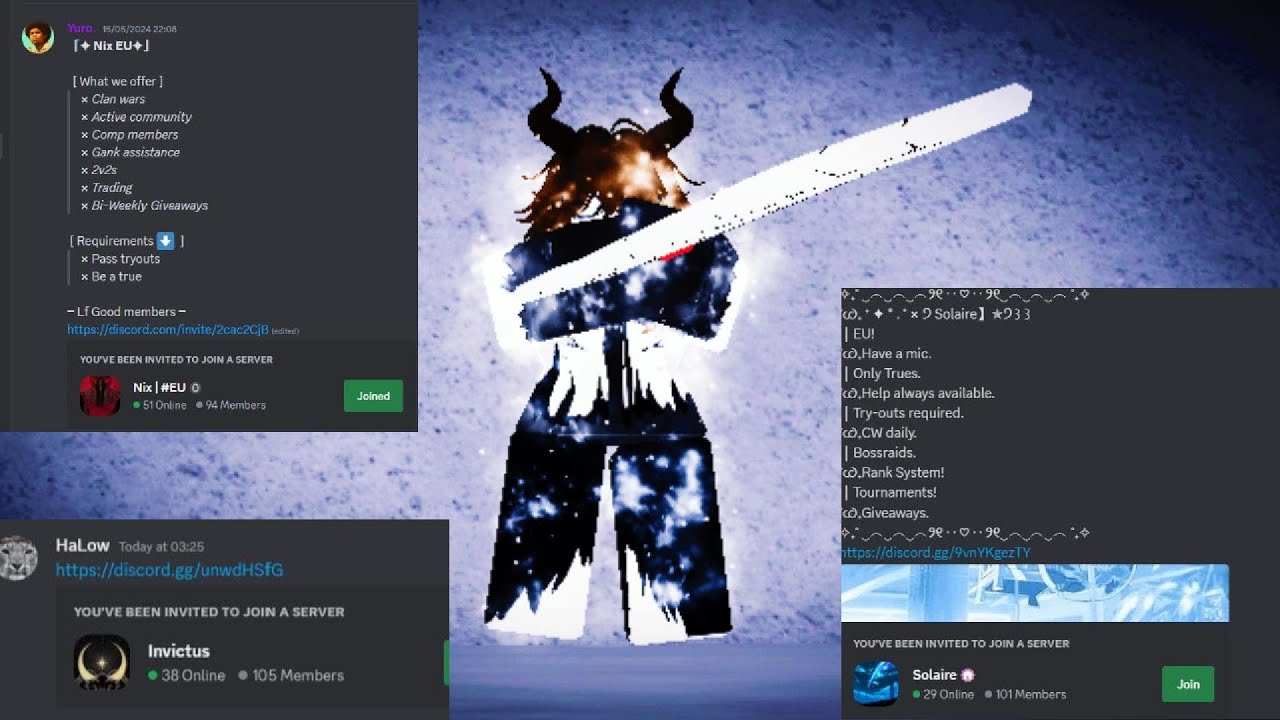Click the down arrow emoji beside Requirements
The image size is (1280, 720).
pyautogui.click(x=165, y=241)
